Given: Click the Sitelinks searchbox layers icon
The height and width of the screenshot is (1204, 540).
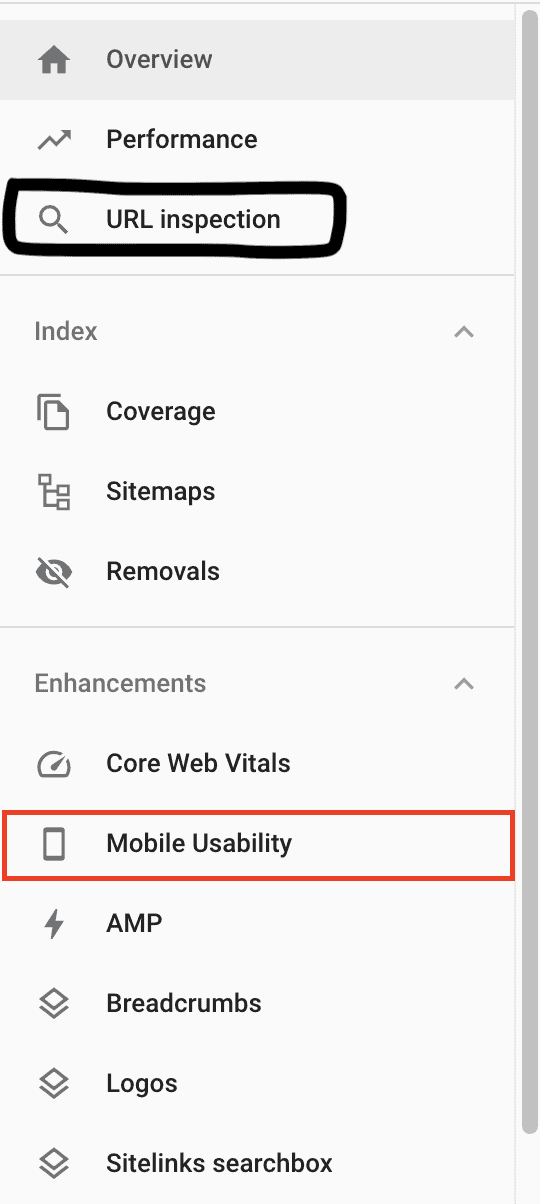Looking at the screenshot, I should 54,1164.
